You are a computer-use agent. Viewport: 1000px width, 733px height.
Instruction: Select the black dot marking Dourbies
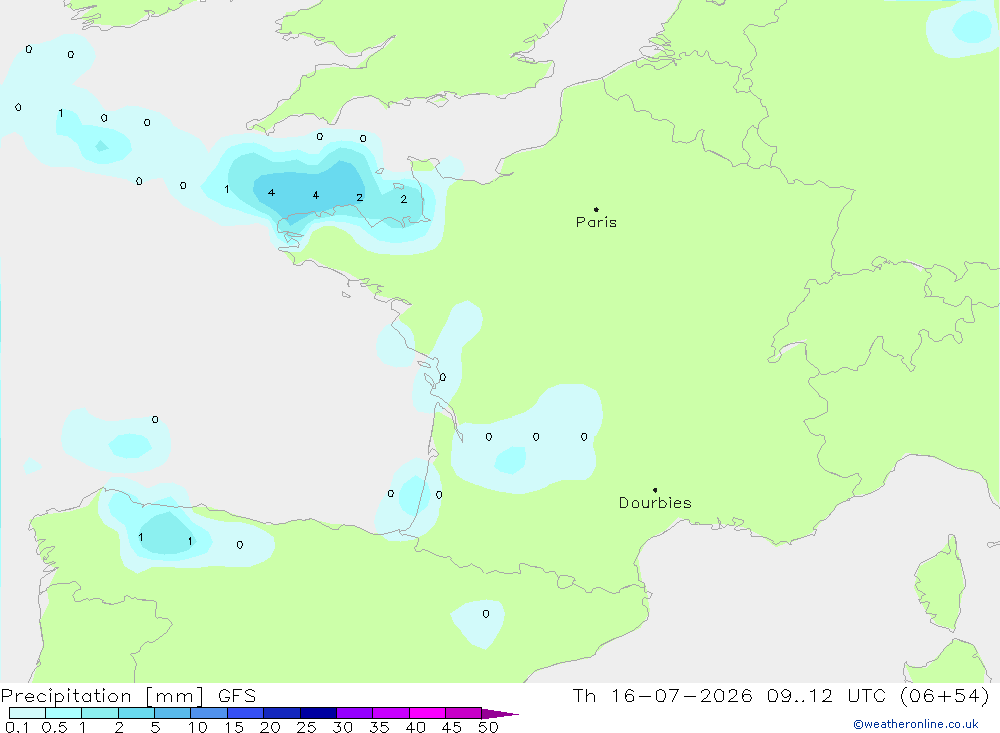pyautogui.click(x=655, y=490)
